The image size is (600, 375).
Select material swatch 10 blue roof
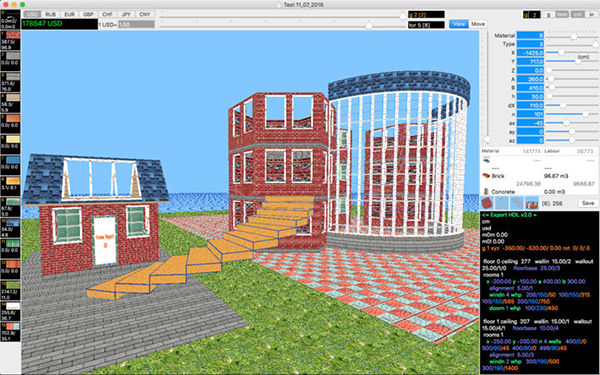tap(10, 228)
